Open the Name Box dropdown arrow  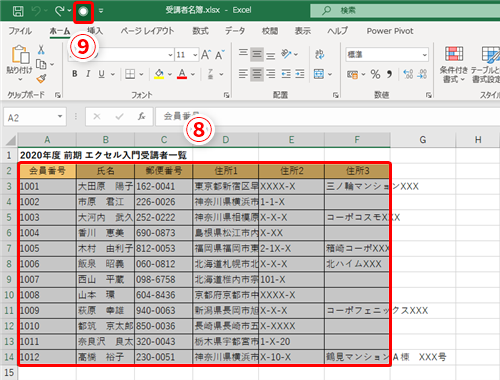(x=60, y=117)
